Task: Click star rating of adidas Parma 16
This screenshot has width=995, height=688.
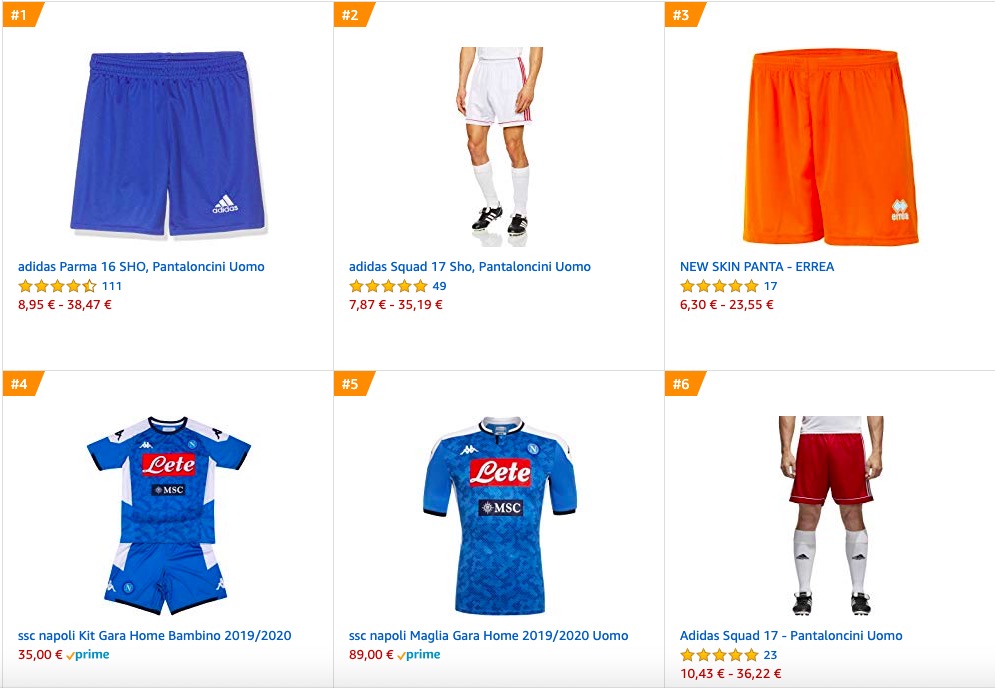Action: click(x=57, y=286)
